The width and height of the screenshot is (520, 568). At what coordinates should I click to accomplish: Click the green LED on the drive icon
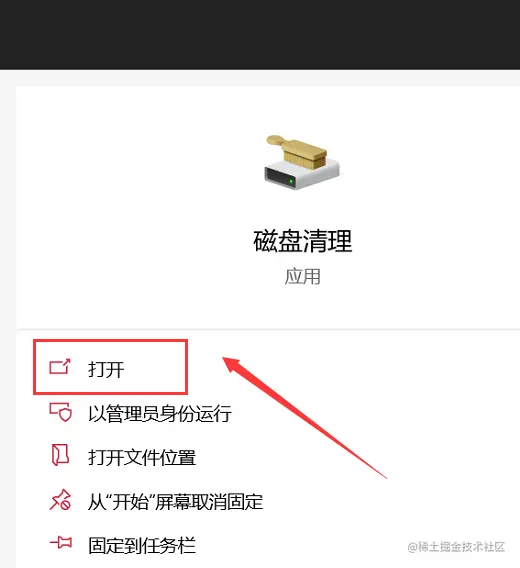[291, 181]
